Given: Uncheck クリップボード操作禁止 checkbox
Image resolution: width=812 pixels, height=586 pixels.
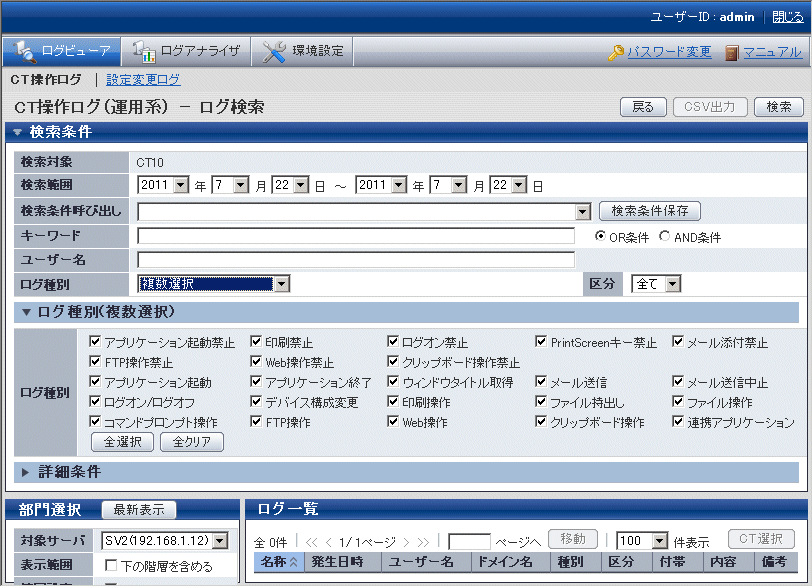Looking at the screenshot, I should (x=393, y=361).
